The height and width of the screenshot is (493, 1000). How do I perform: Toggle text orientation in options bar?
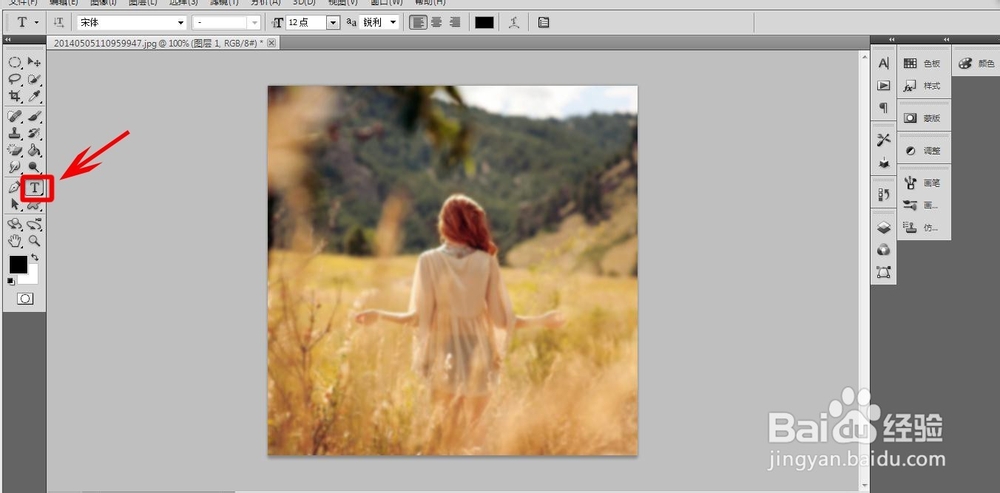(59, 22)
